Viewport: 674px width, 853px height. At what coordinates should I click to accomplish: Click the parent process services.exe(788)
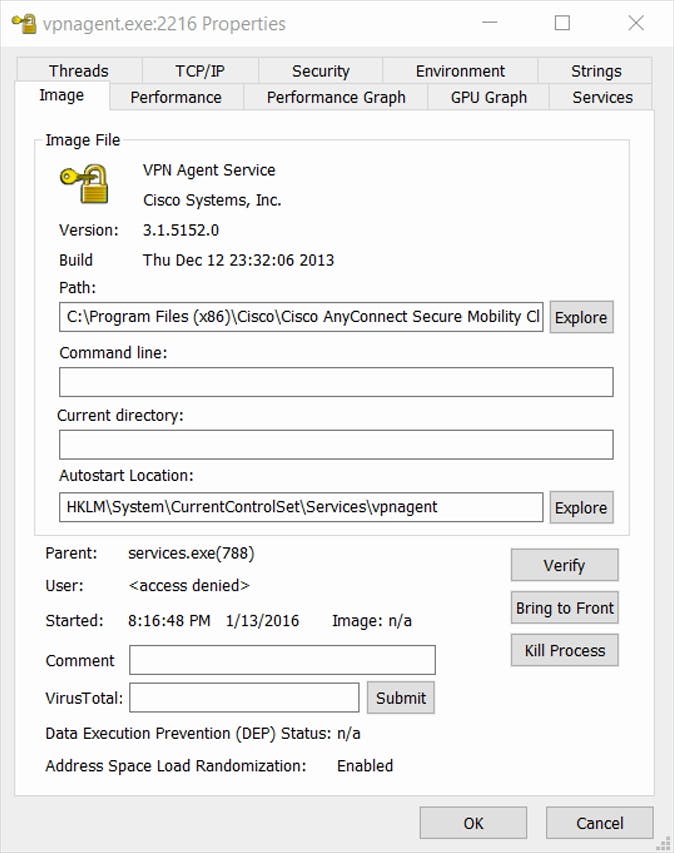click(x=191, y=553)
